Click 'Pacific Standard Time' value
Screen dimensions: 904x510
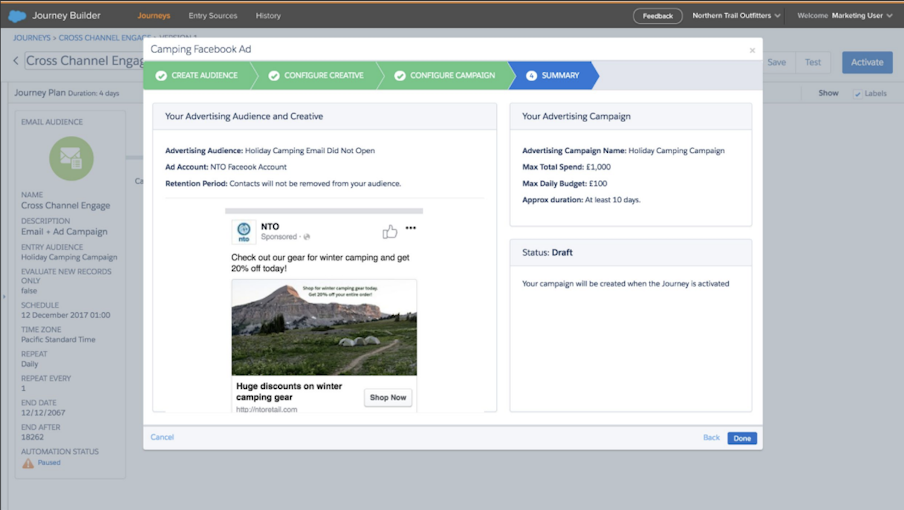pos(58,340)
